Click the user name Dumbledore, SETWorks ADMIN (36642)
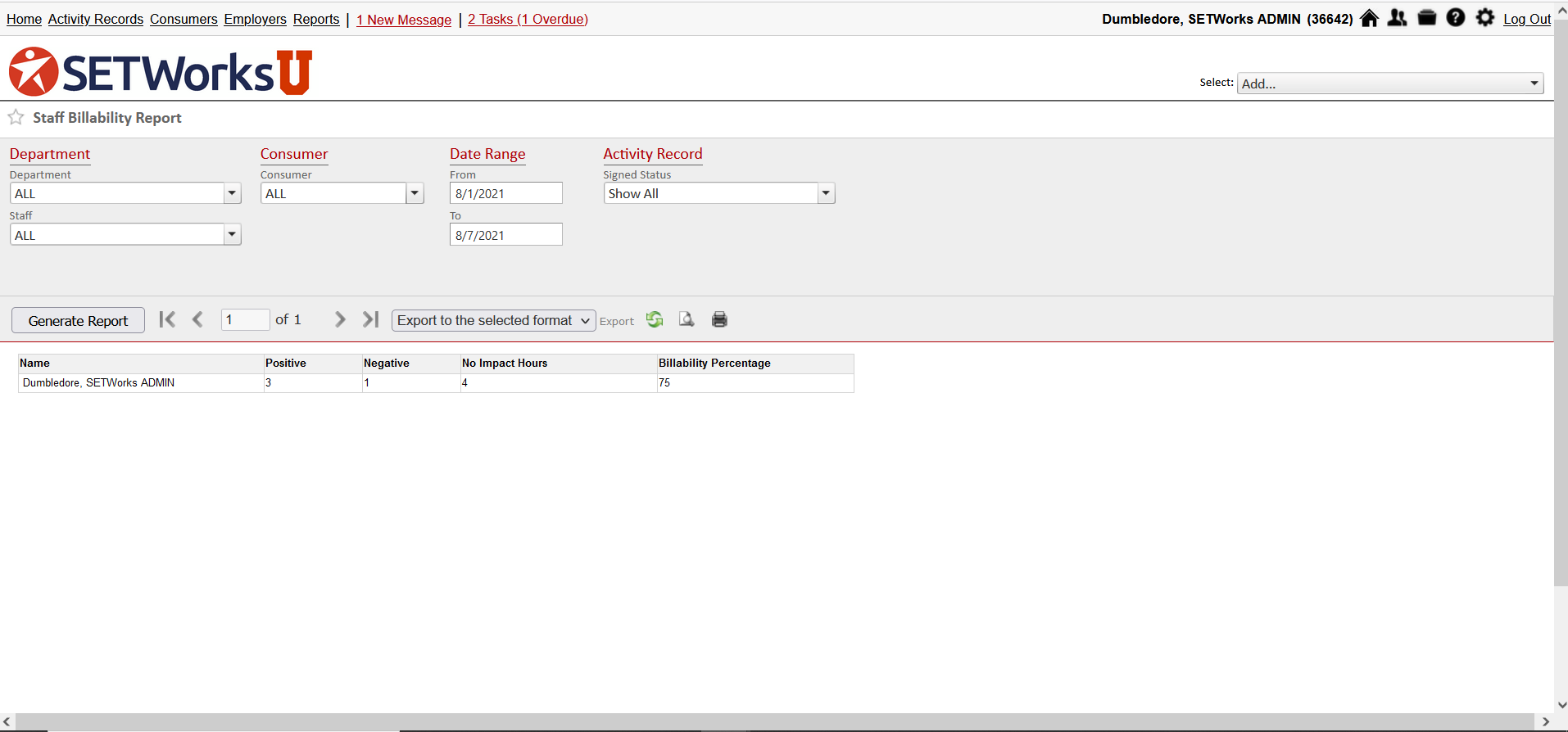 point(1227,19)
